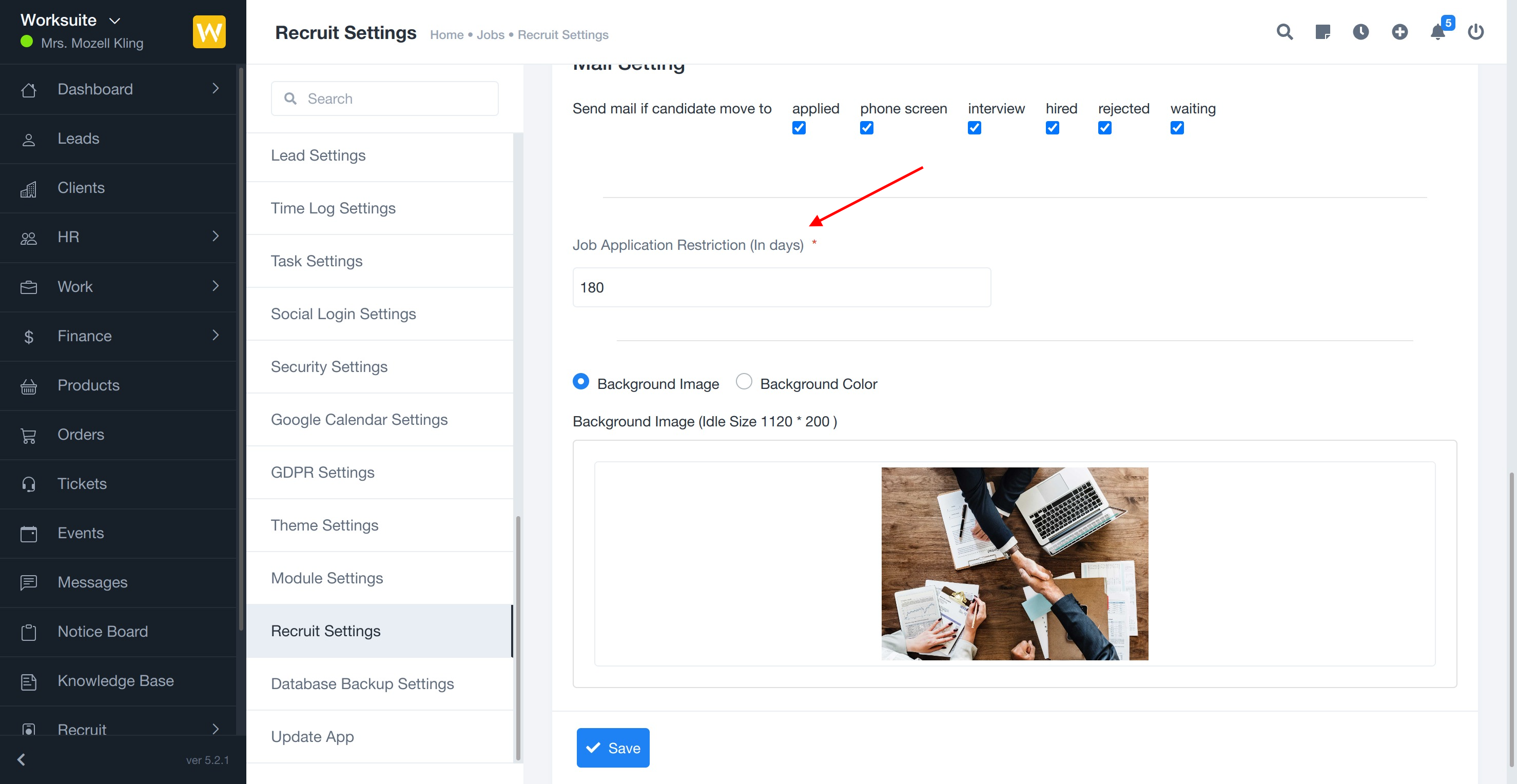Image resolution: width=1517 pixels, height=784 pixels.
Task: Click the background image thumbnail preview
Action: click(x=1014, y=563)
